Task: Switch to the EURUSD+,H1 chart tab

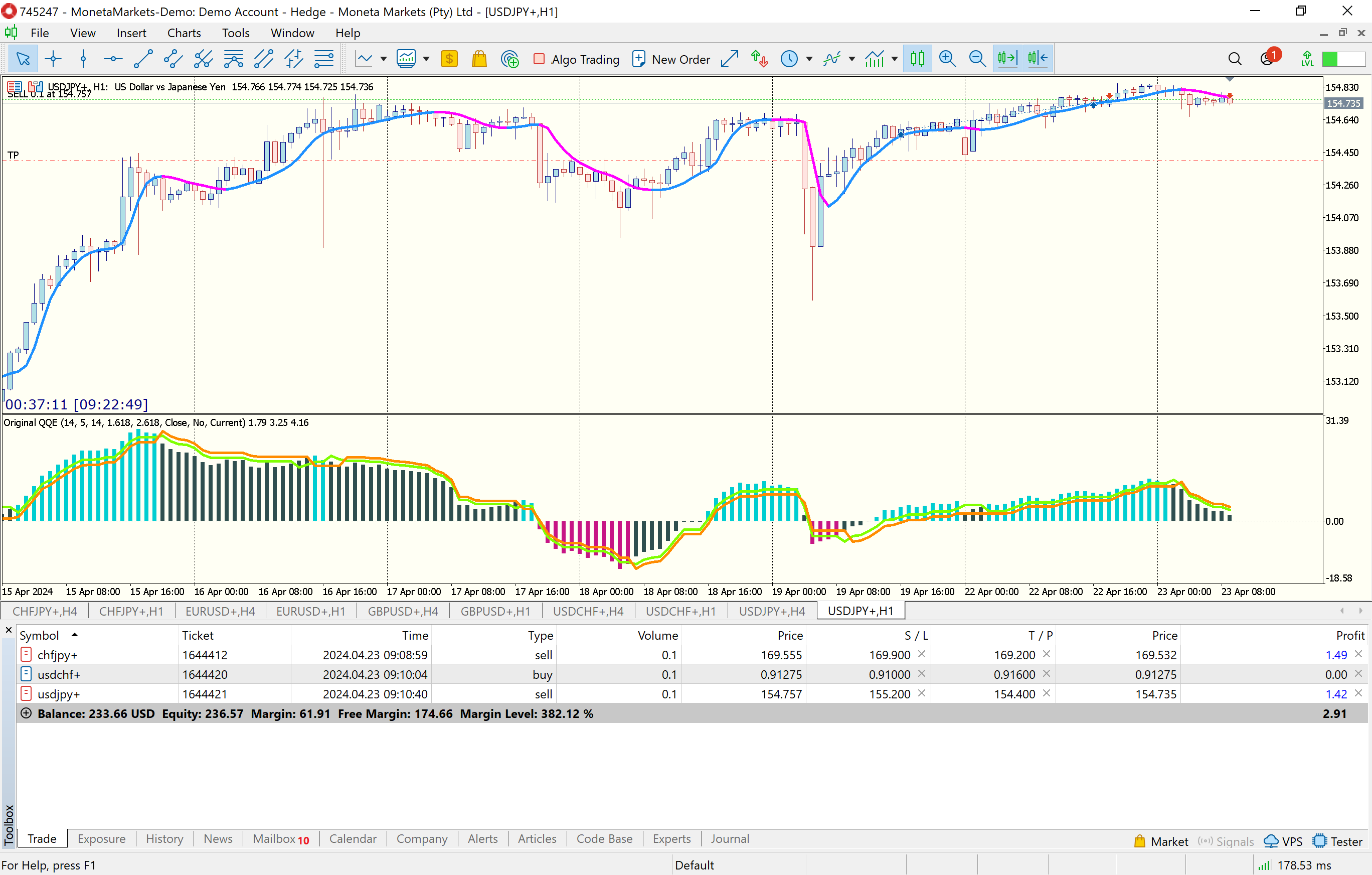Action: (310, 611)
